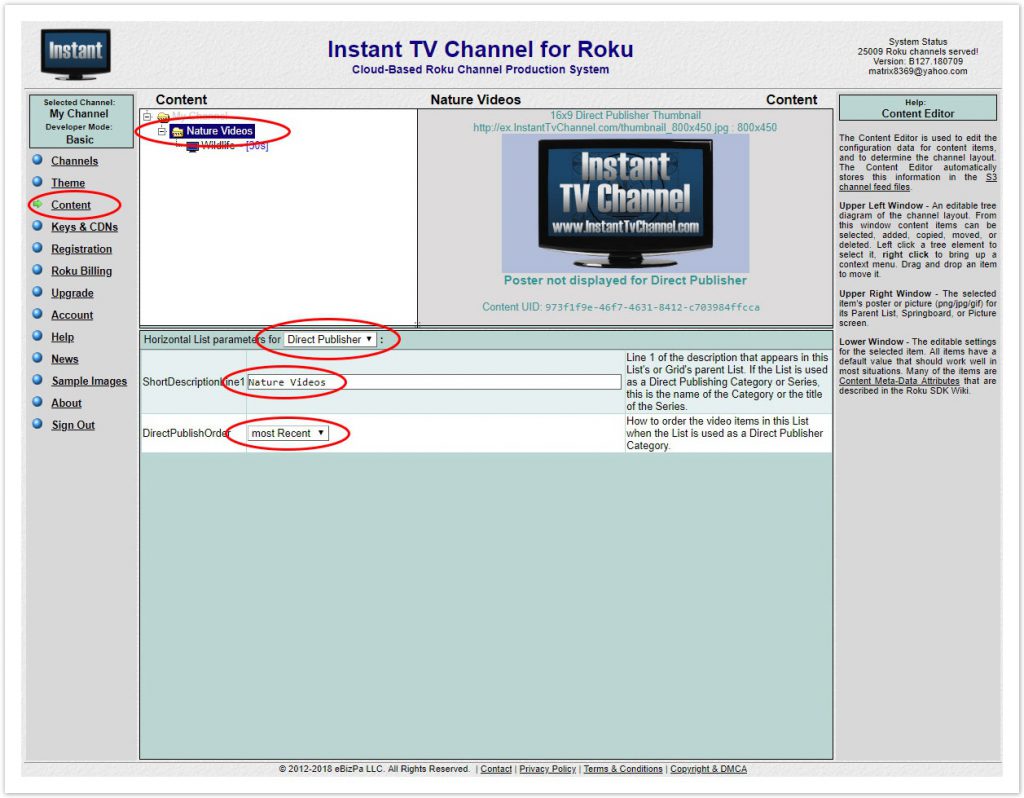Click the blue bullet beside Theme
Screen dimensions: 1024x798
(x=37, y=182)
